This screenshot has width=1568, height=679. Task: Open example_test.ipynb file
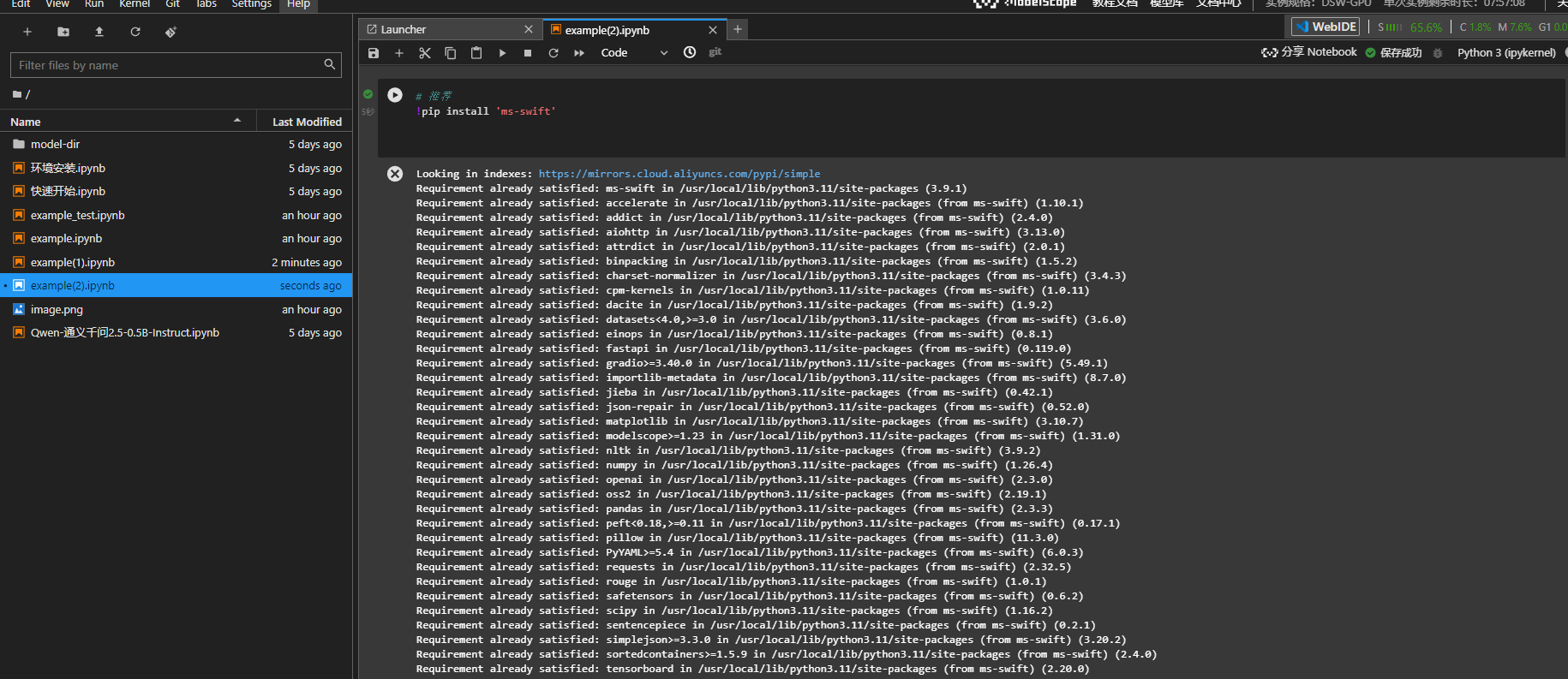(x=176, y=215)
